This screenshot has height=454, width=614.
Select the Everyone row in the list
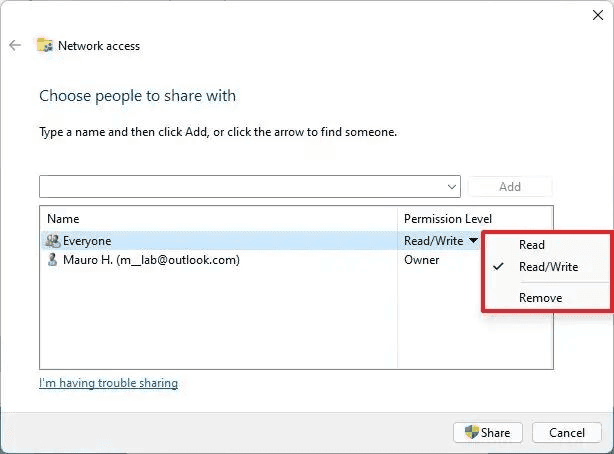coord(220,241)
